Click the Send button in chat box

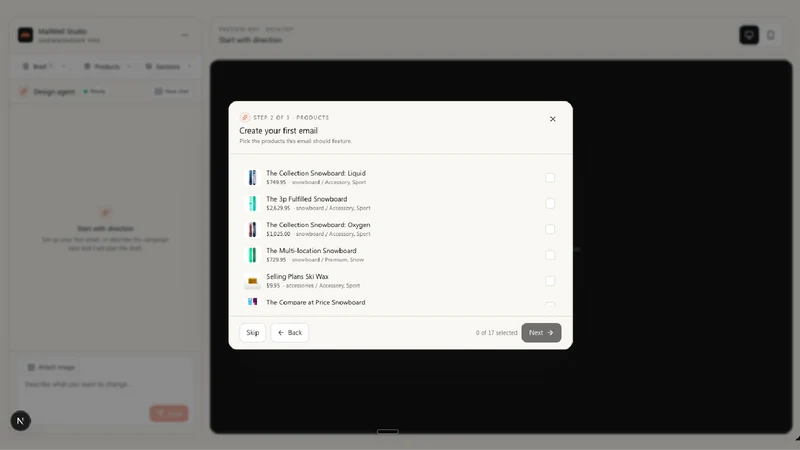pos(169,413)
